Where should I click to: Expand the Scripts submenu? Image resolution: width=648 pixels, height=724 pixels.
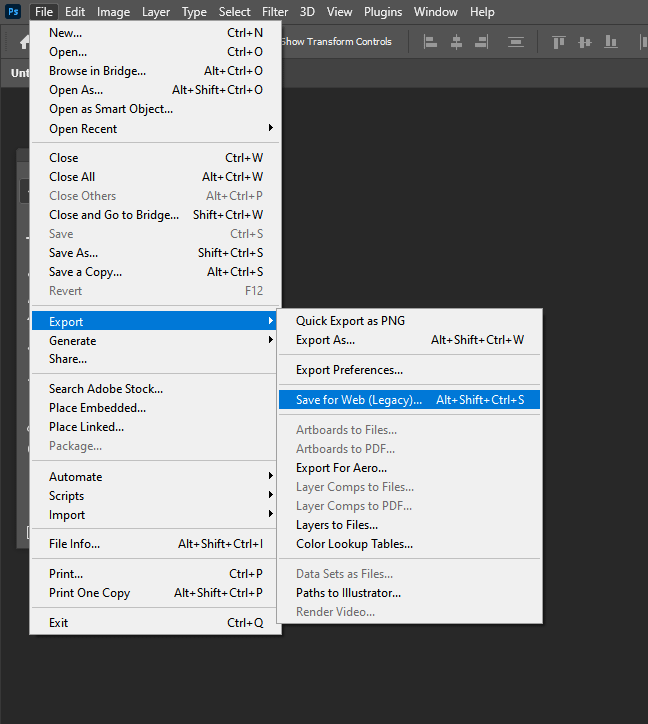click(x=156, y=495)
